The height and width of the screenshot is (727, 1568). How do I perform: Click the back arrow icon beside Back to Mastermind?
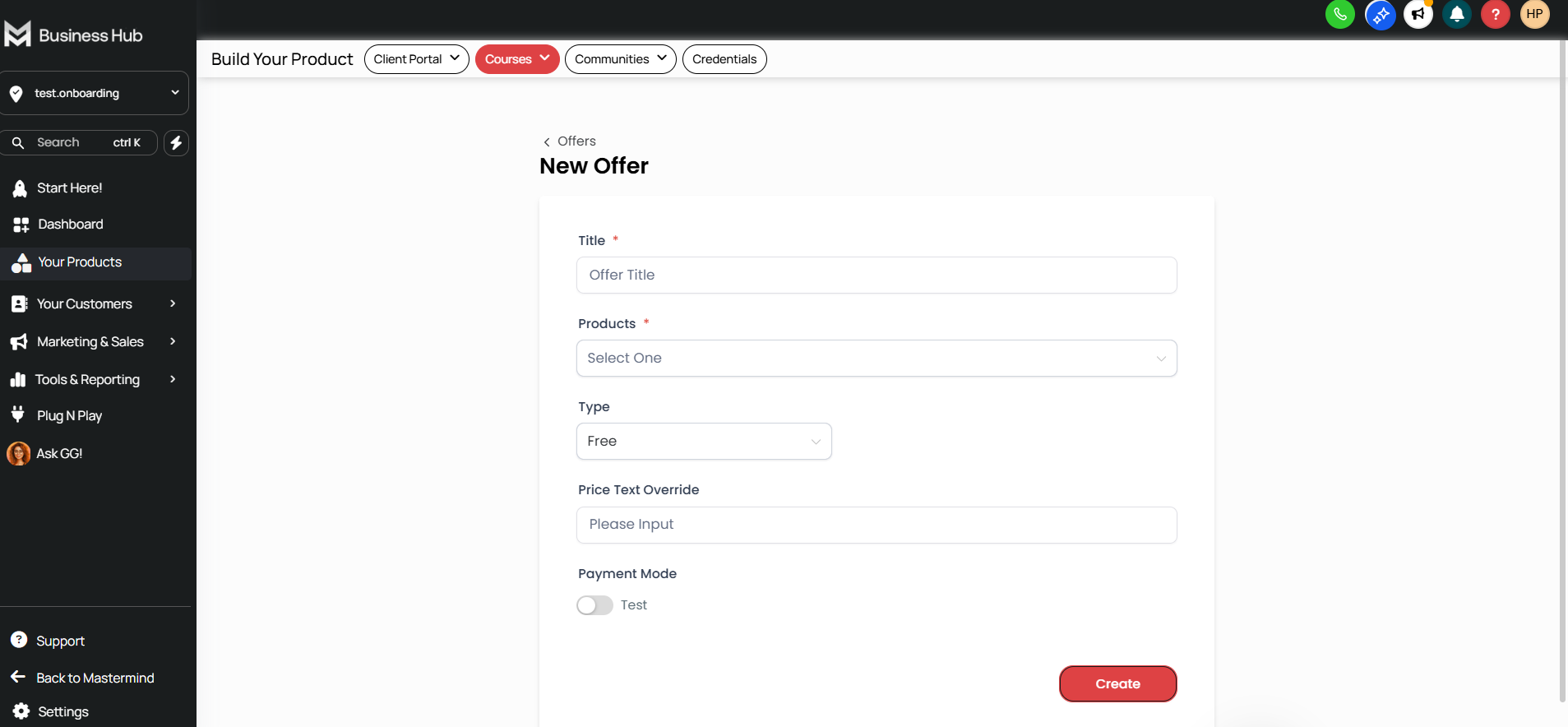18,677
